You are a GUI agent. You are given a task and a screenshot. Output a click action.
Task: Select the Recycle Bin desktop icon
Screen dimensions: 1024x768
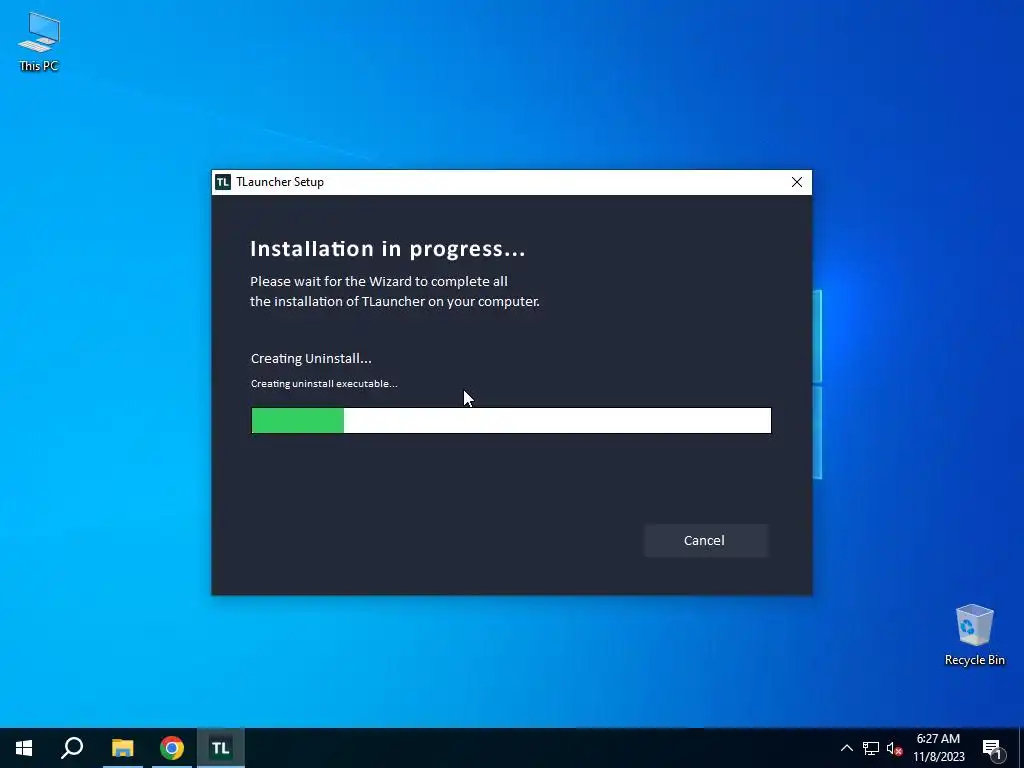point(974,635)
